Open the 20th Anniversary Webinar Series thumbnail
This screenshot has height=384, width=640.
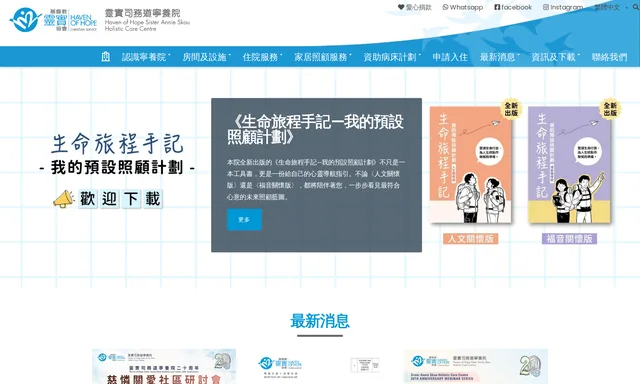click(x=476, y=366)
